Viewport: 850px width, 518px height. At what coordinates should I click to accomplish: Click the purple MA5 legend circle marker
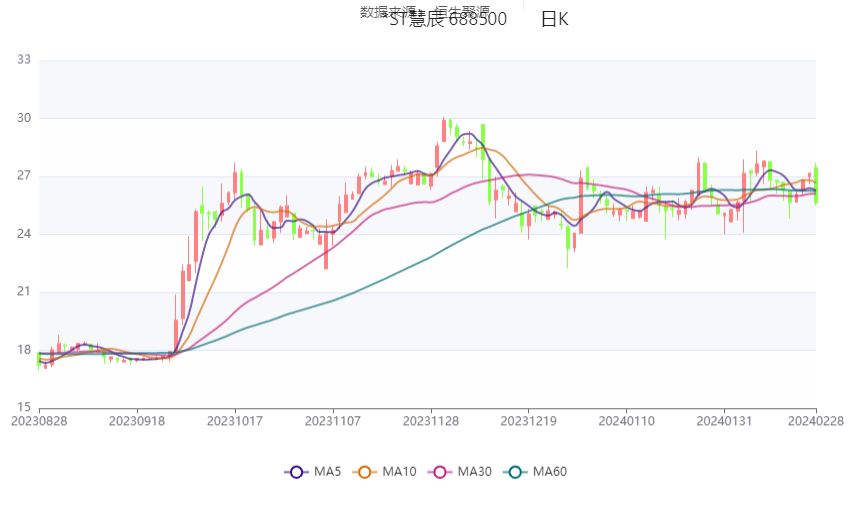coord(296,472)
